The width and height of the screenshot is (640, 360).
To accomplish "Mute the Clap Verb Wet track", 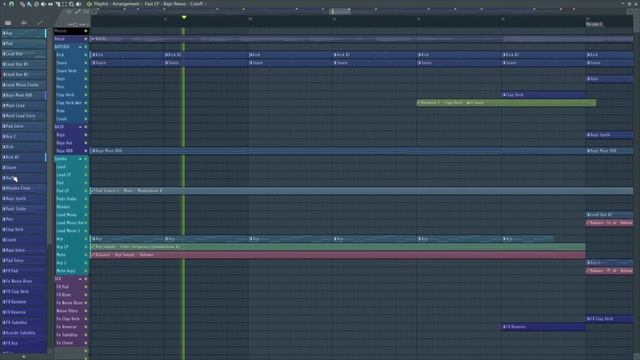I will (86, 103).
